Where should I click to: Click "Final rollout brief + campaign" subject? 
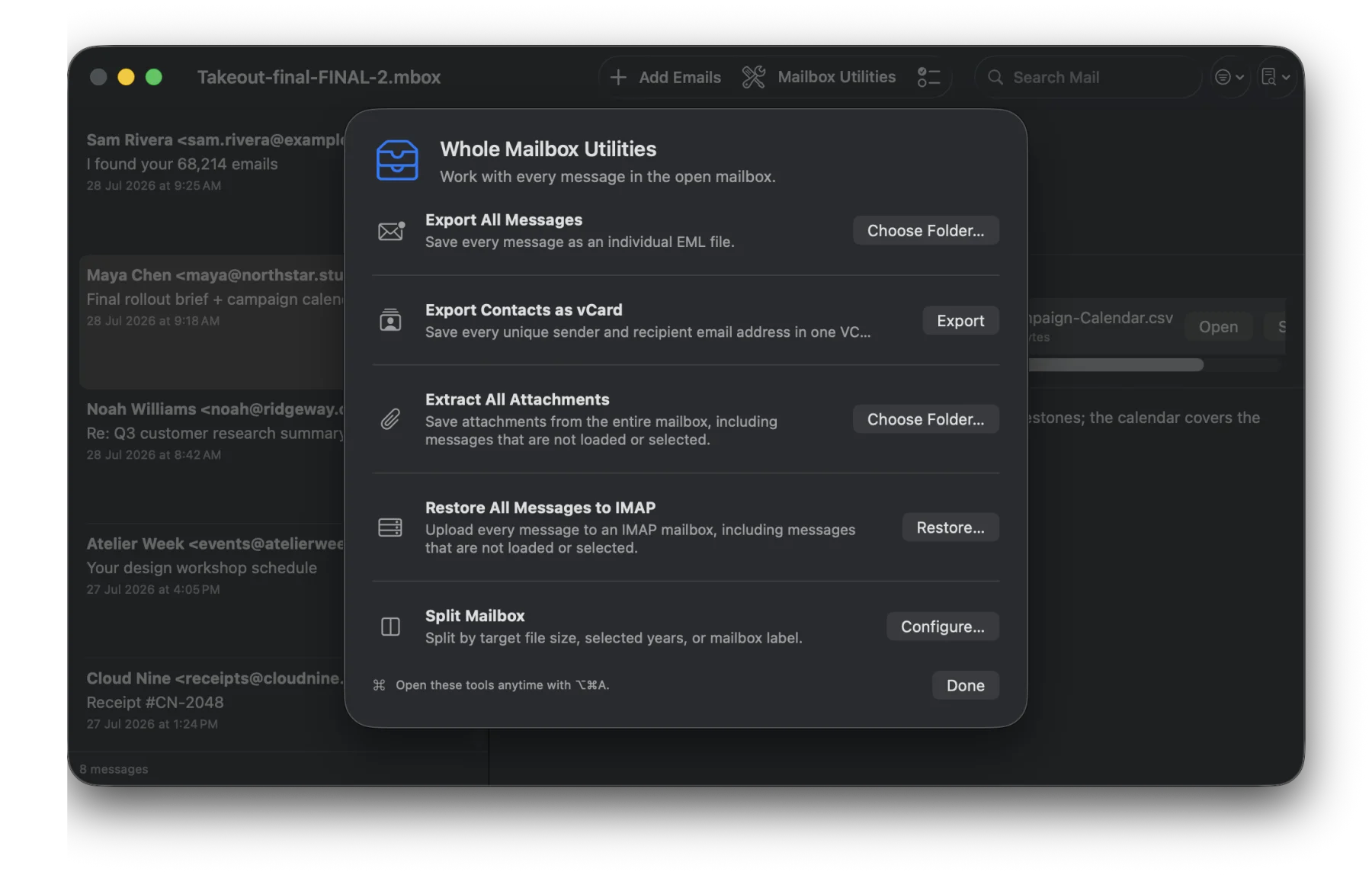point(216,299)
